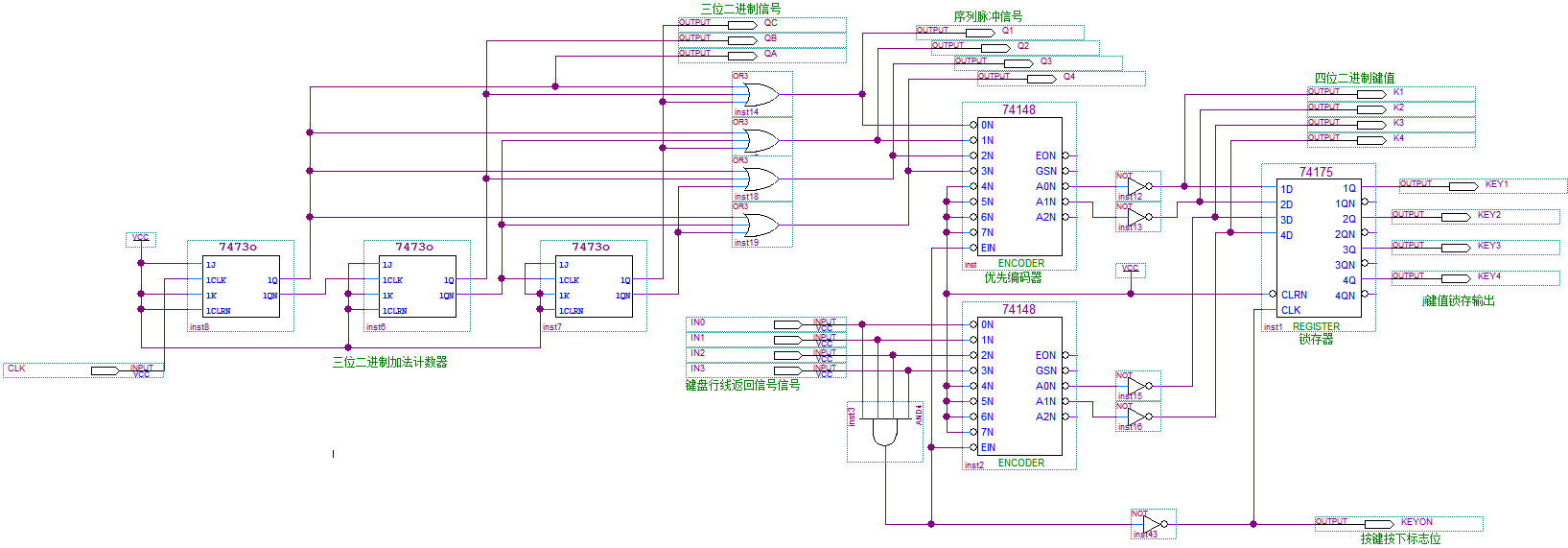Image resolution: width=1568 pixels, height=548 pixels.
Task: Select the AND4 gate inst3
Action: coord(884,431)
